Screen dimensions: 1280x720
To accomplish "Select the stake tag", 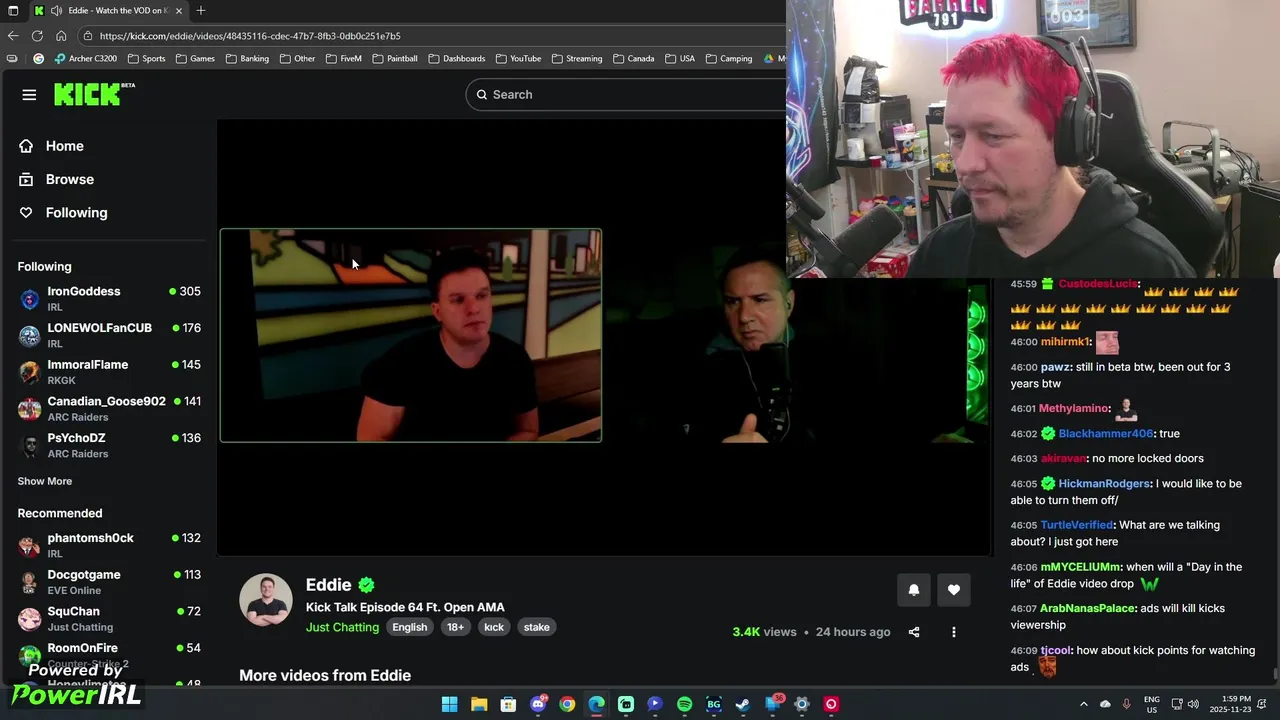I will pos(537,627).
